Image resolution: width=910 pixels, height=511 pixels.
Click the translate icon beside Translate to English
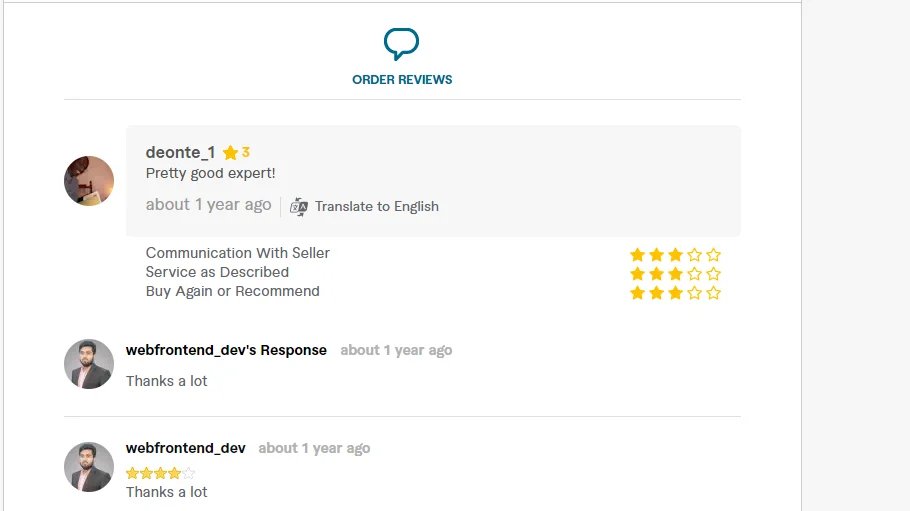tap(299, 206)
